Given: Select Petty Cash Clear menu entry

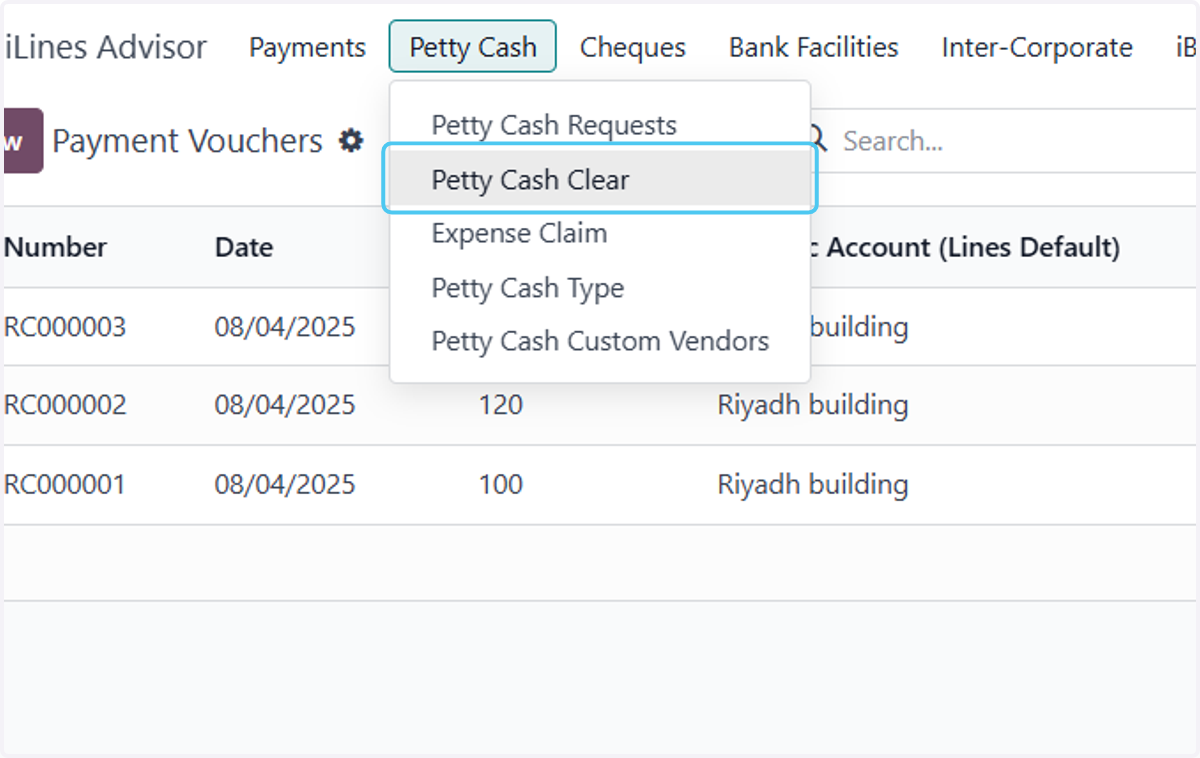Looking at the screenshot, I should 600,180.
